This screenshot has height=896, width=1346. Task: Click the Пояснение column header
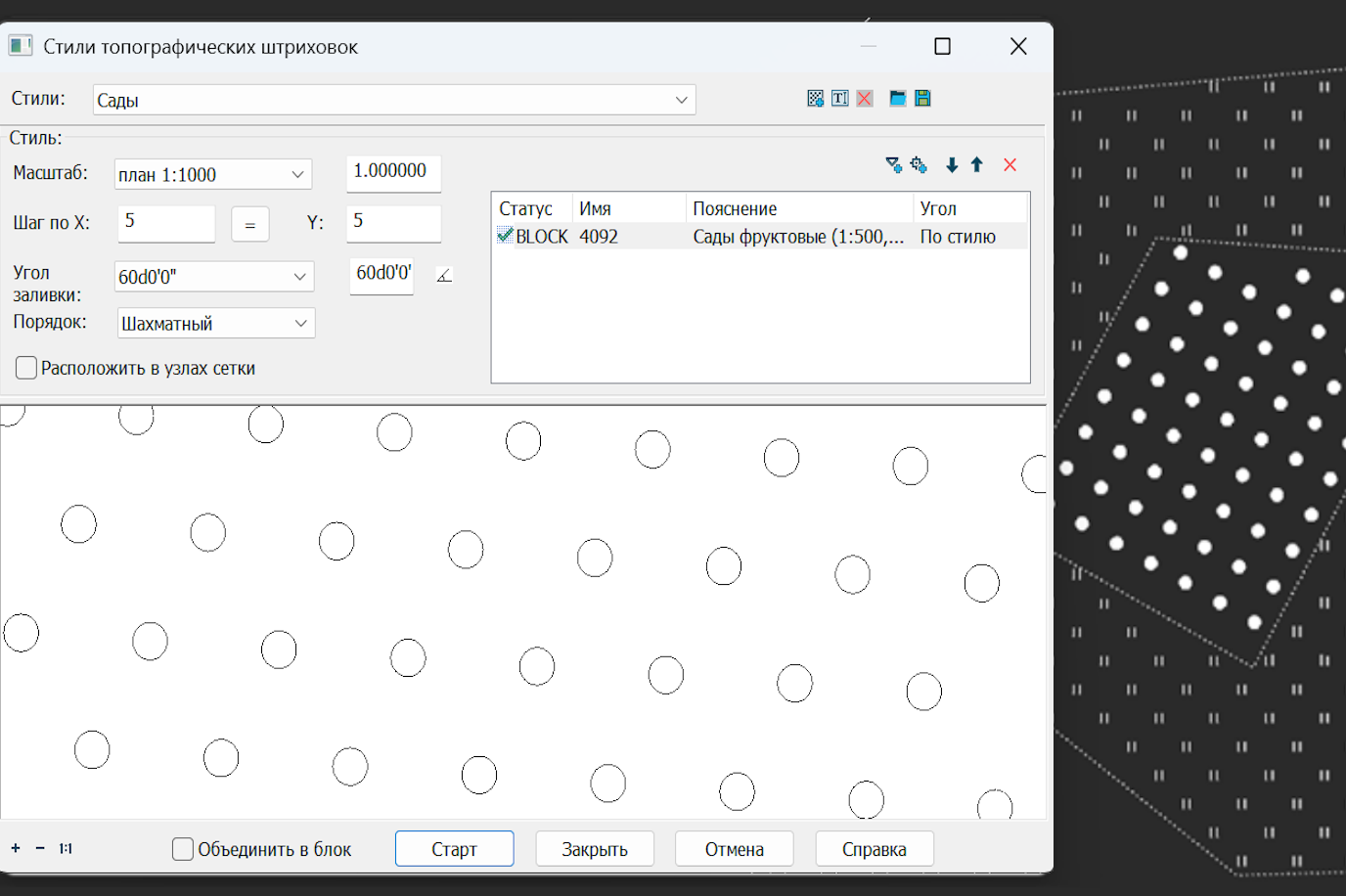[x=798, y=208]
